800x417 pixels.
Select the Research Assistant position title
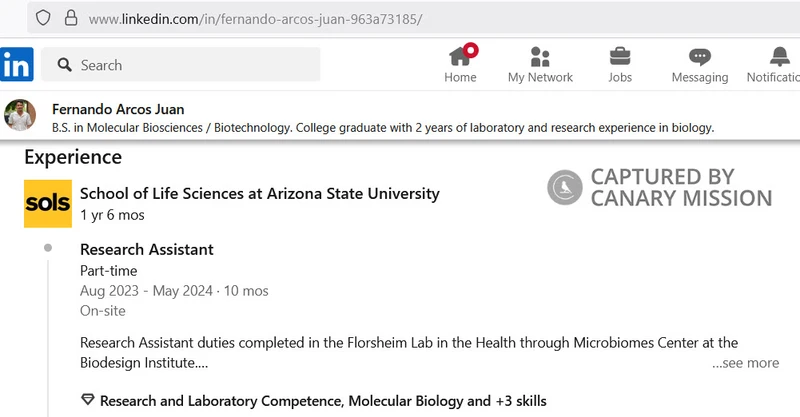click(146, 250)
